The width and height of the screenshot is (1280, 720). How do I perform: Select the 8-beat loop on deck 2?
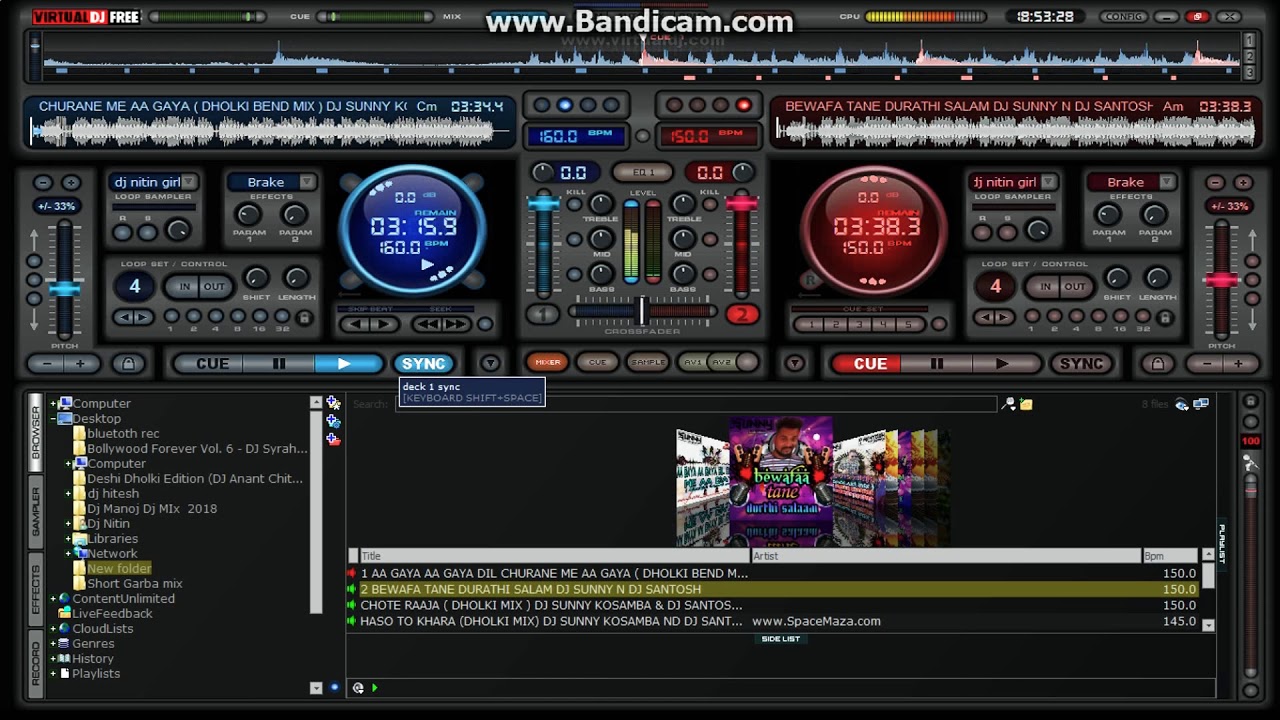(x=1098, y=317)
